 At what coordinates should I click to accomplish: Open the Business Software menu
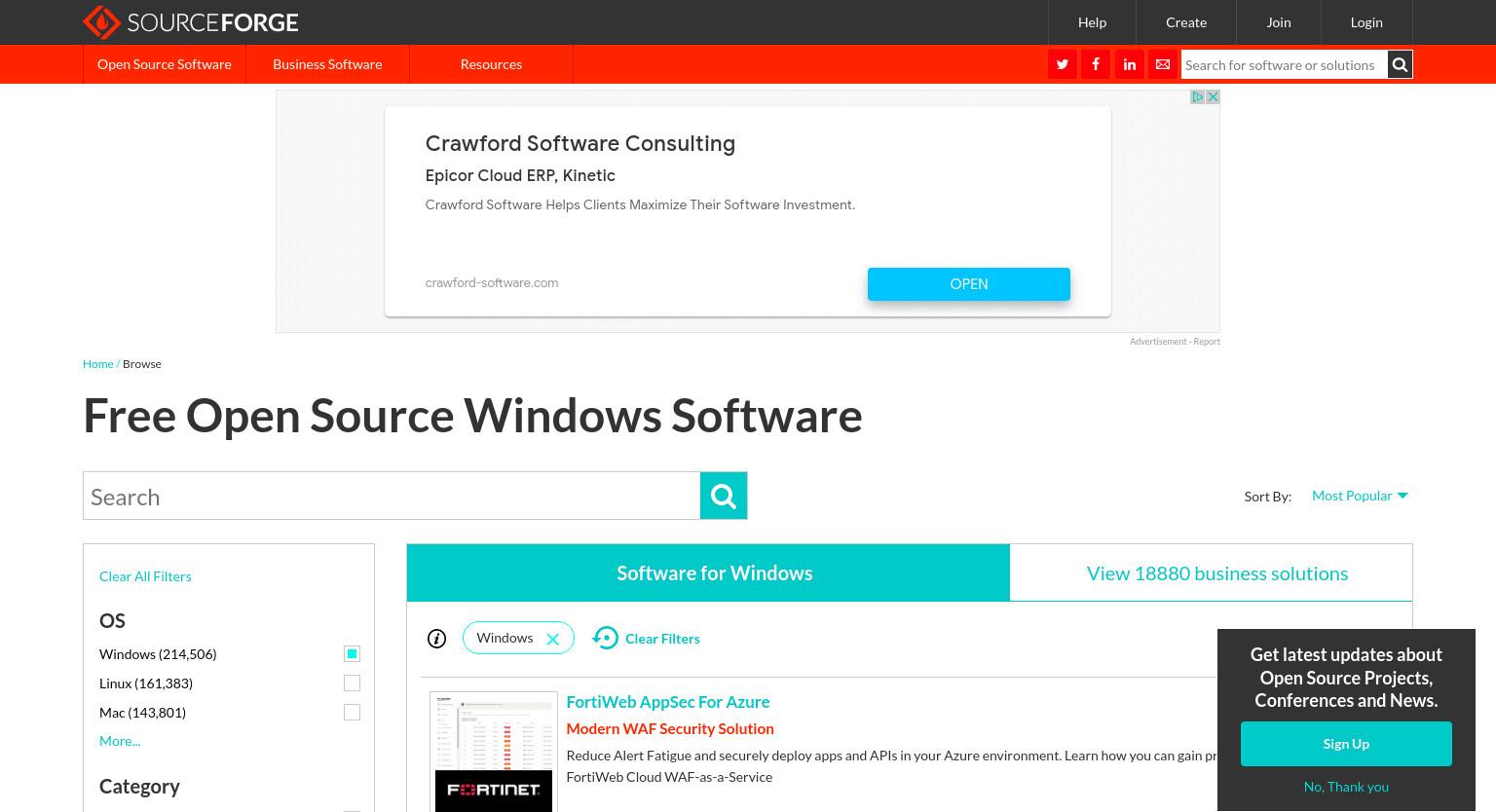point(327,64)
